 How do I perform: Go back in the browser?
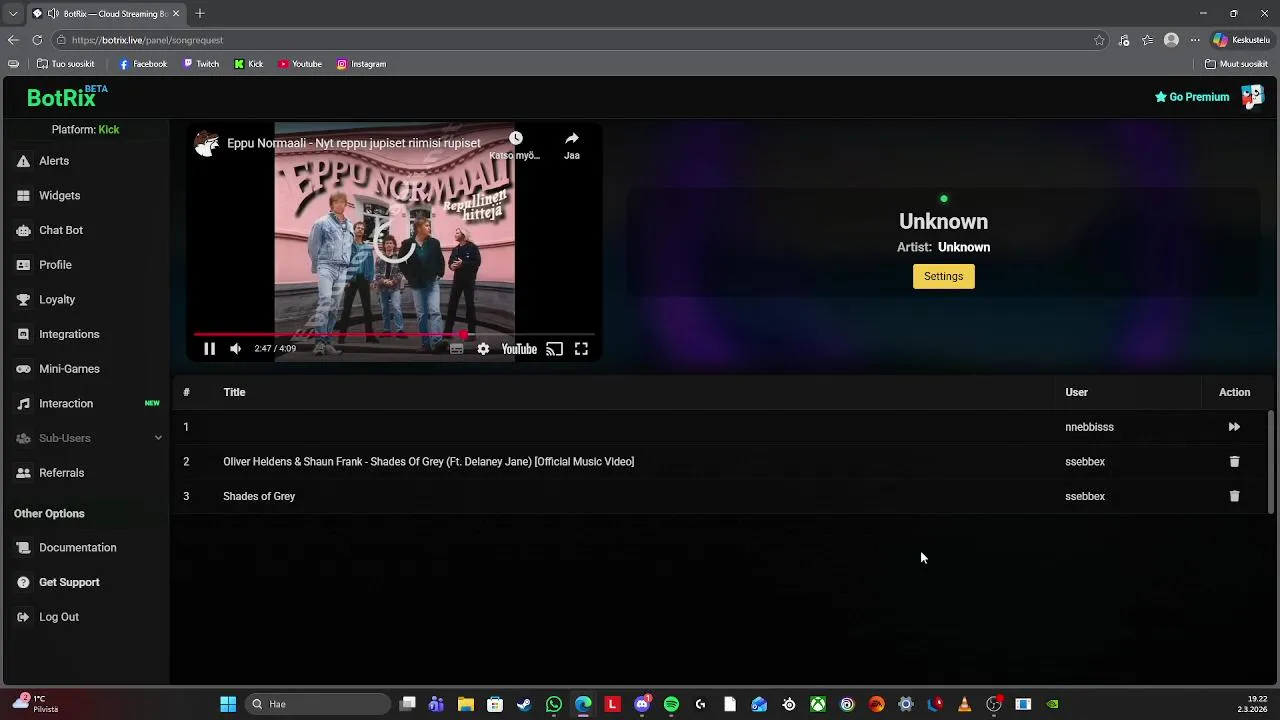pos(13,40)
